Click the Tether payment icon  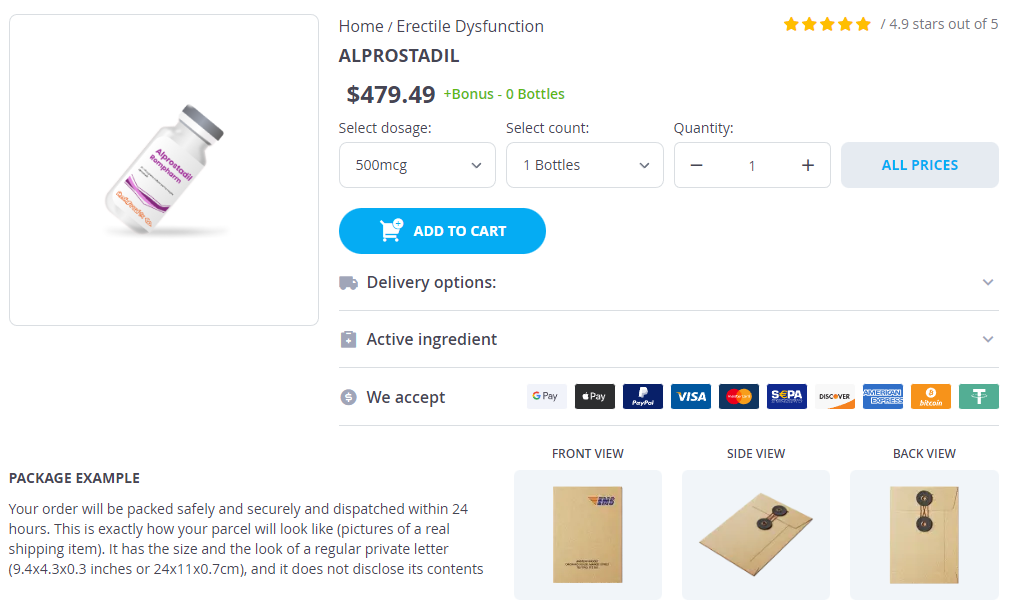click(x=979, y=397)
